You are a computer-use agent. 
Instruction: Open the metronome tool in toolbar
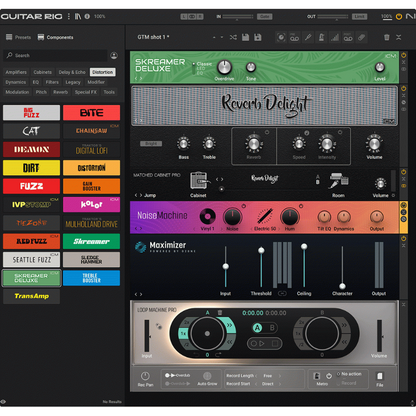[321, 37]
